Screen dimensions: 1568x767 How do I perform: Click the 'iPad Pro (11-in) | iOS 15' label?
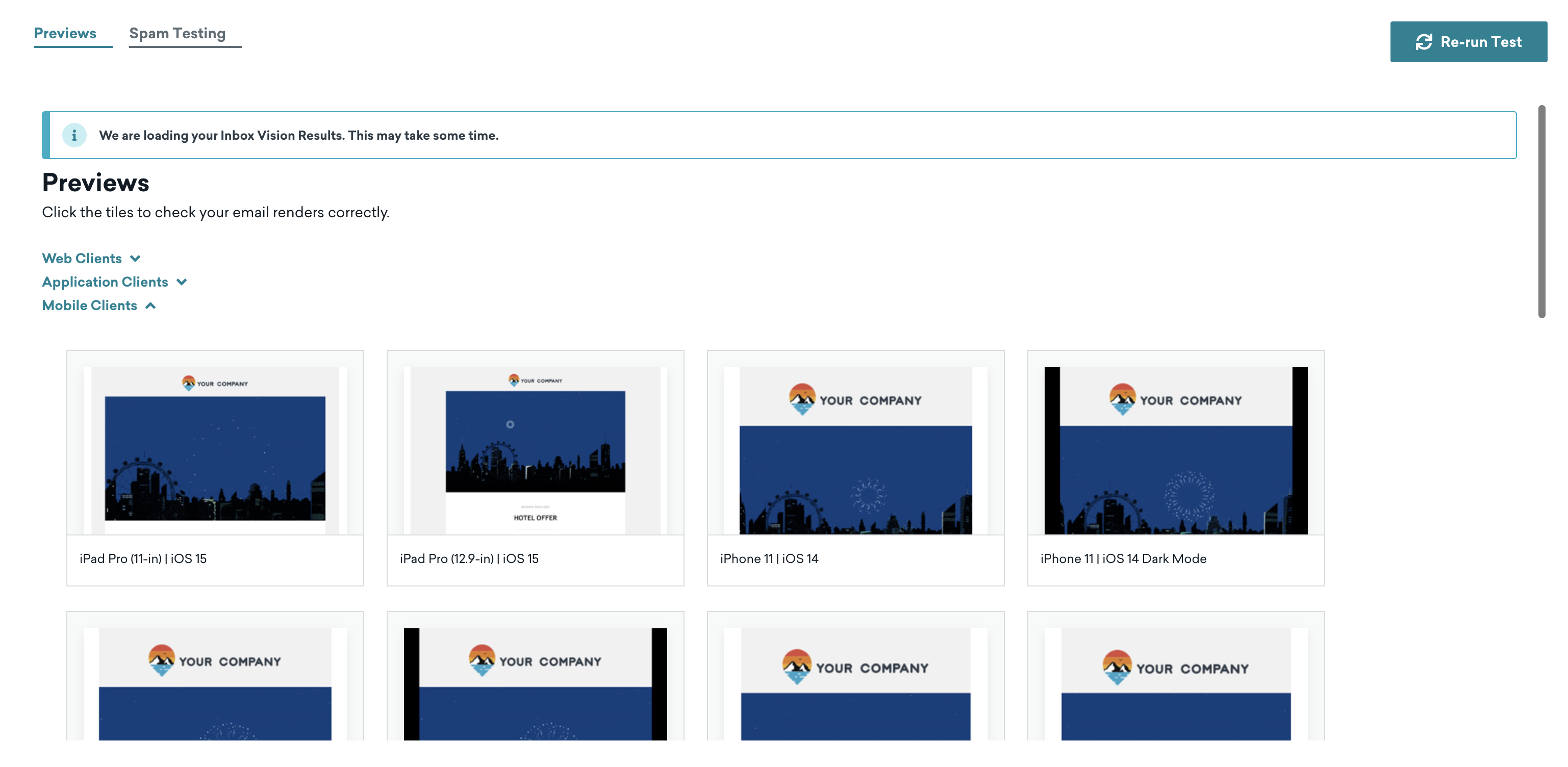143,559
